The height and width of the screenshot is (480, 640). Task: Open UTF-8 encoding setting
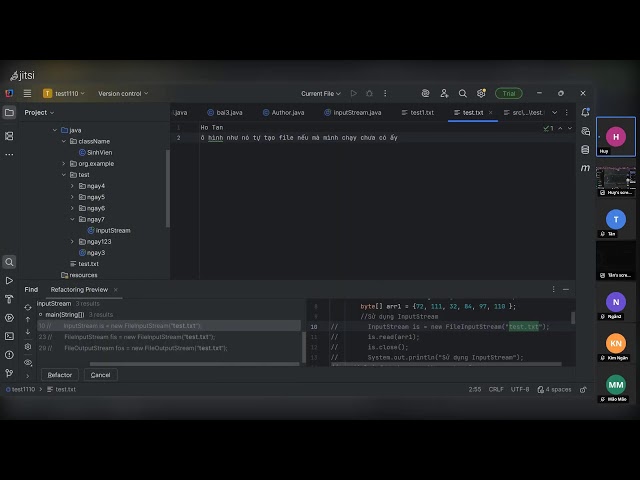[520, 390]
